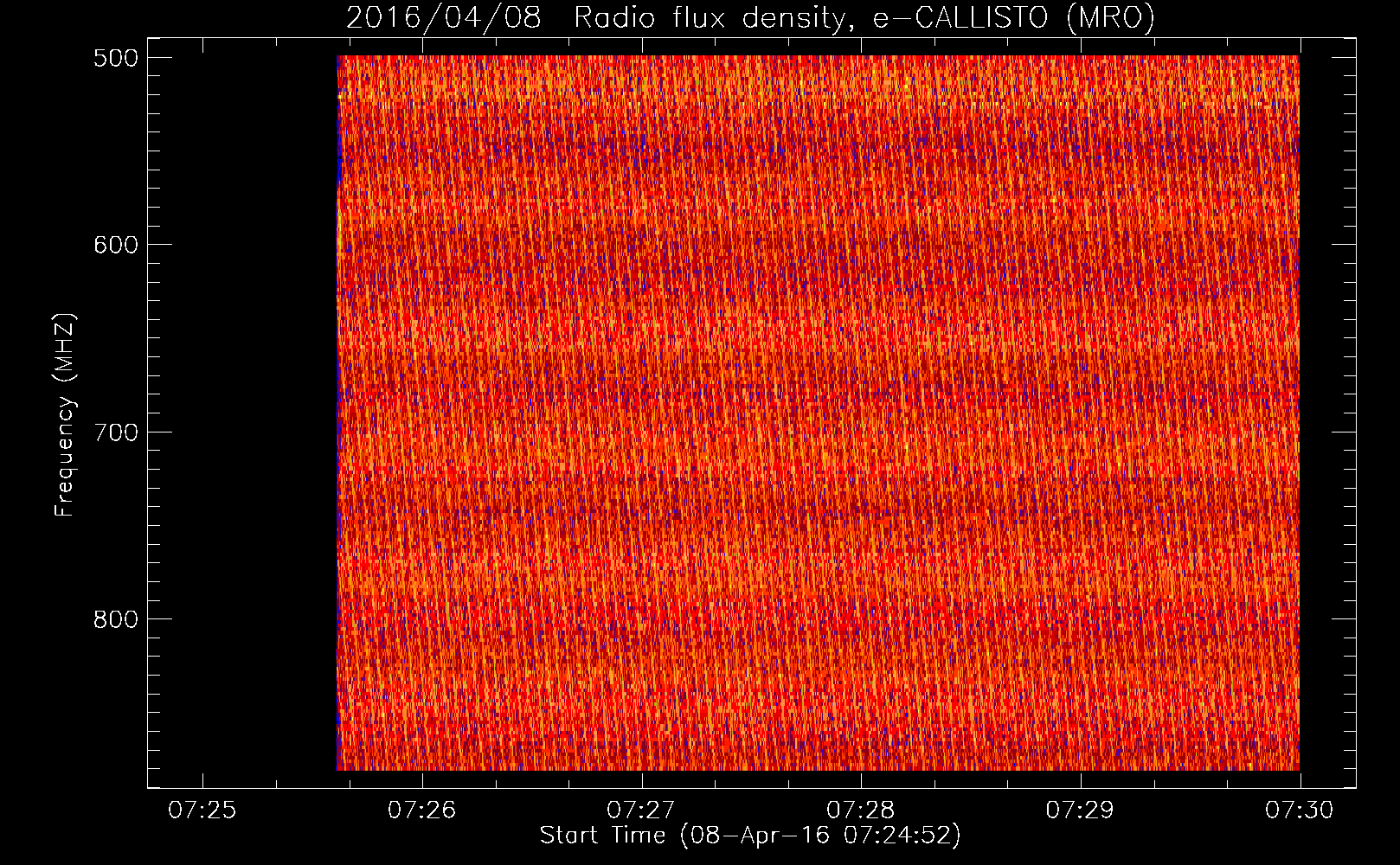Viewport: 1400px width, 865px height.
Task: Click the 700 frequency tick label
Action: (115, 432)
